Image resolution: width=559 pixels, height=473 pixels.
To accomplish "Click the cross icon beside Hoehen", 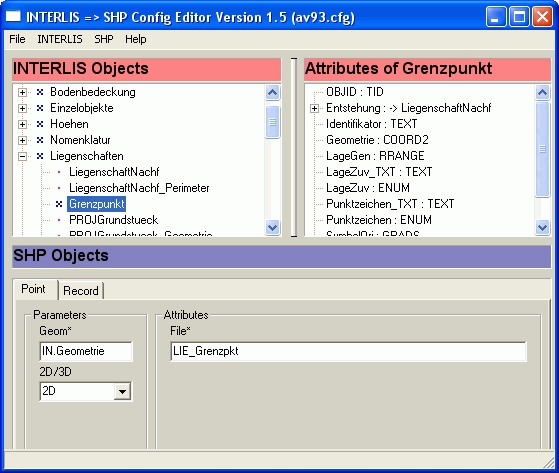I will [x=40, y=124].
